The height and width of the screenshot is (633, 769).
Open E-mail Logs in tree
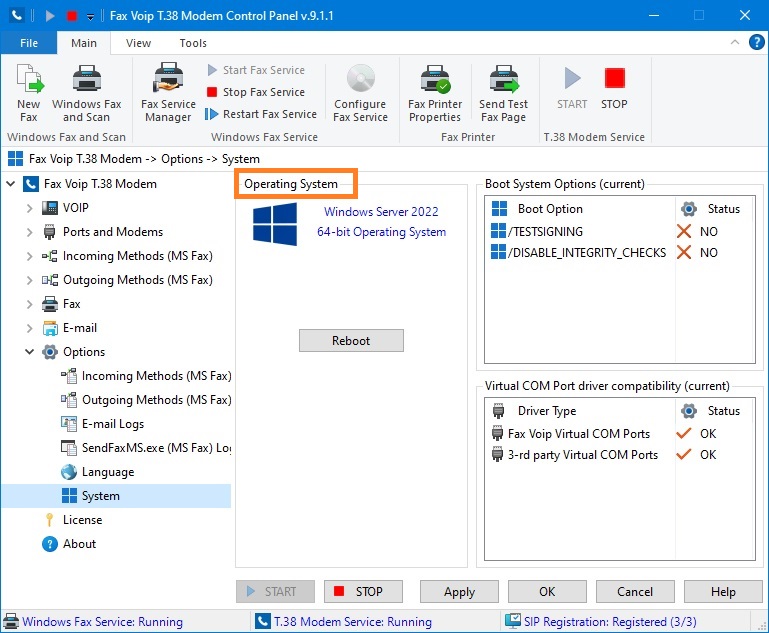(113, 424)
